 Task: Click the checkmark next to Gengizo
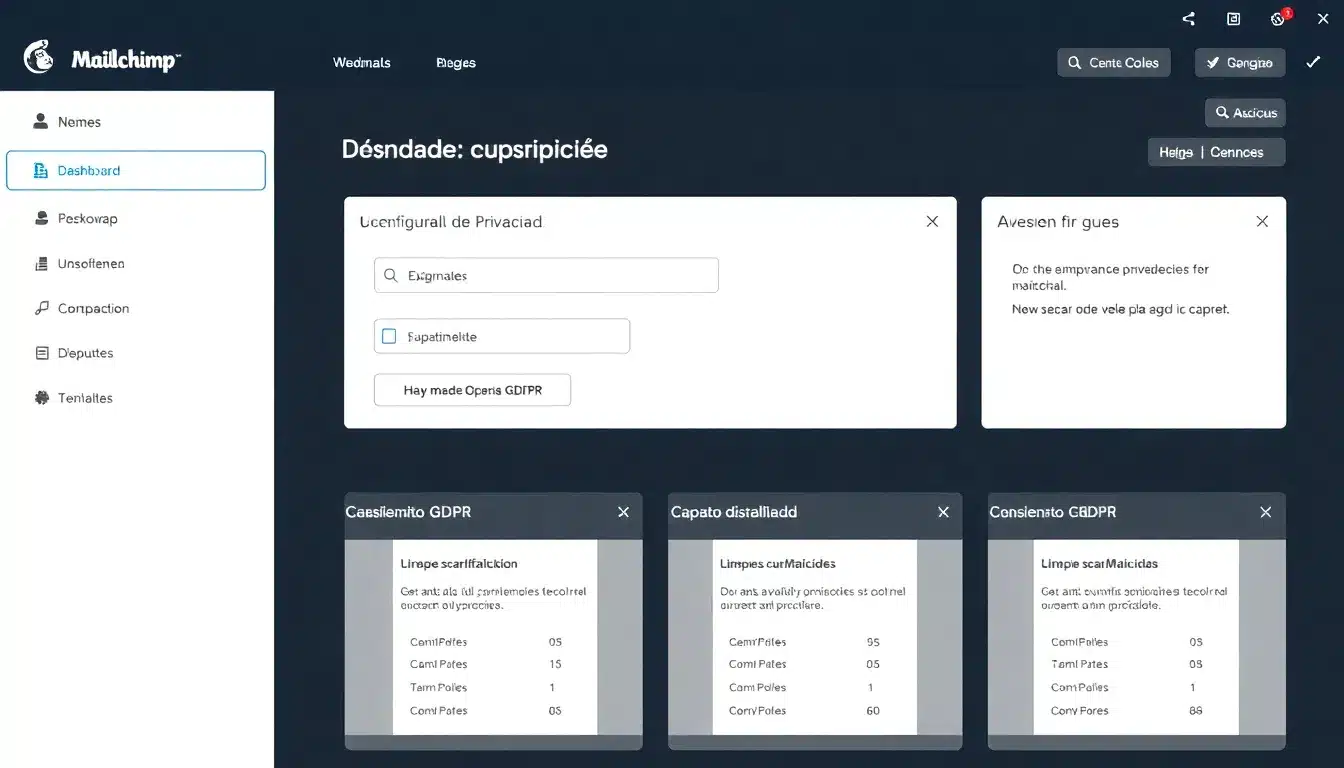coord(1314,62)
